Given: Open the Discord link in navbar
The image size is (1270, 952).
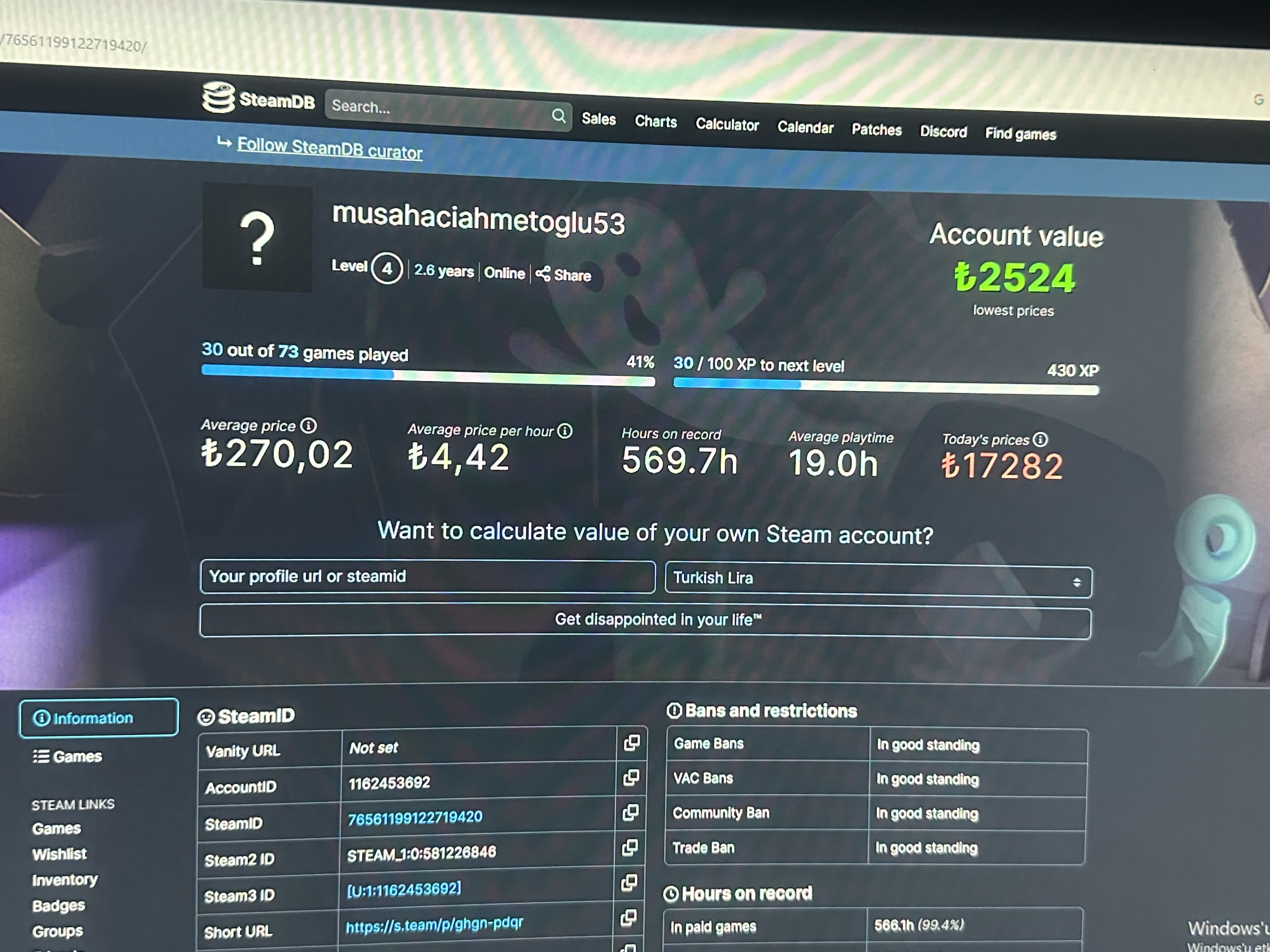Looking at the screenshot, I should (943, 132).
